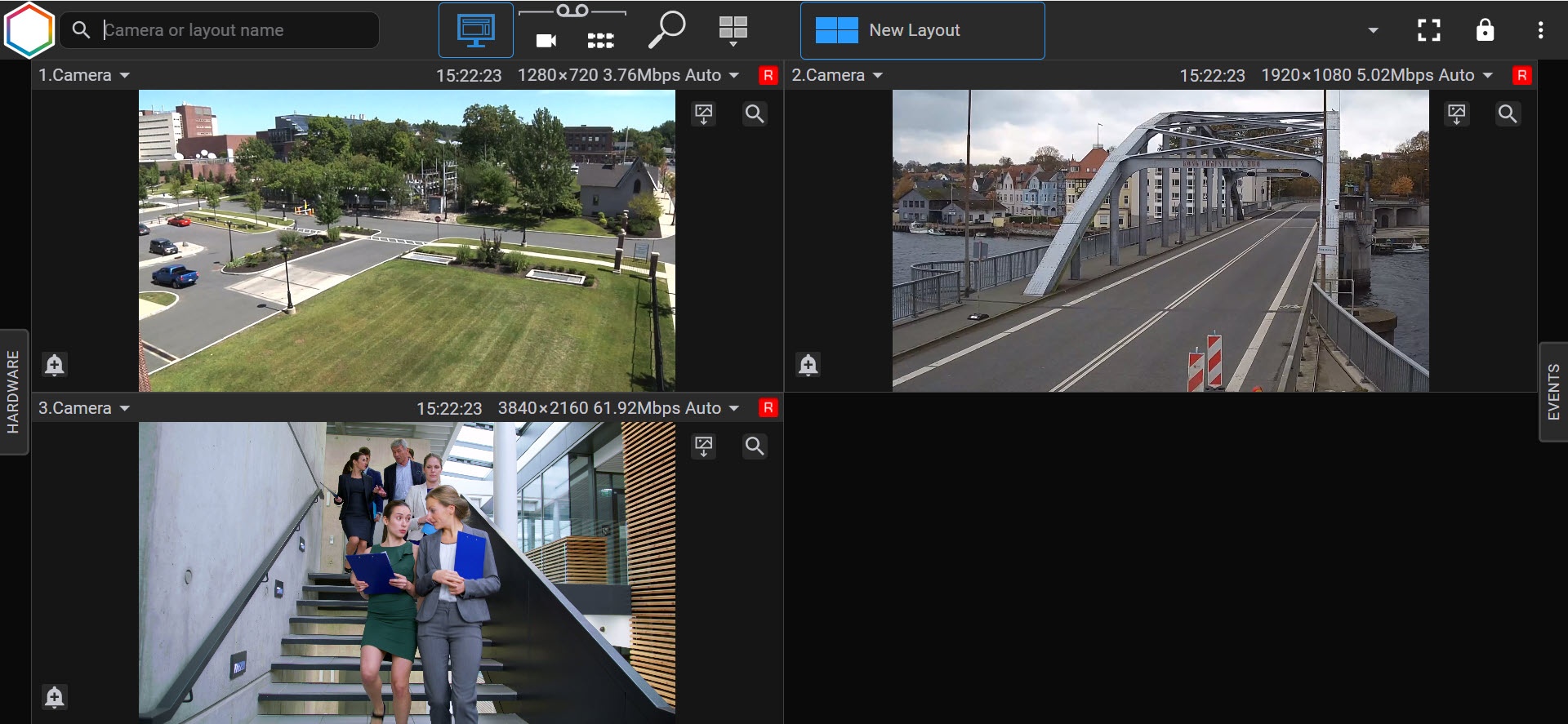Toggle the interface lock icon
Image resolution: width=1568 pixels, height=724 pixels.
point(1485,31)
